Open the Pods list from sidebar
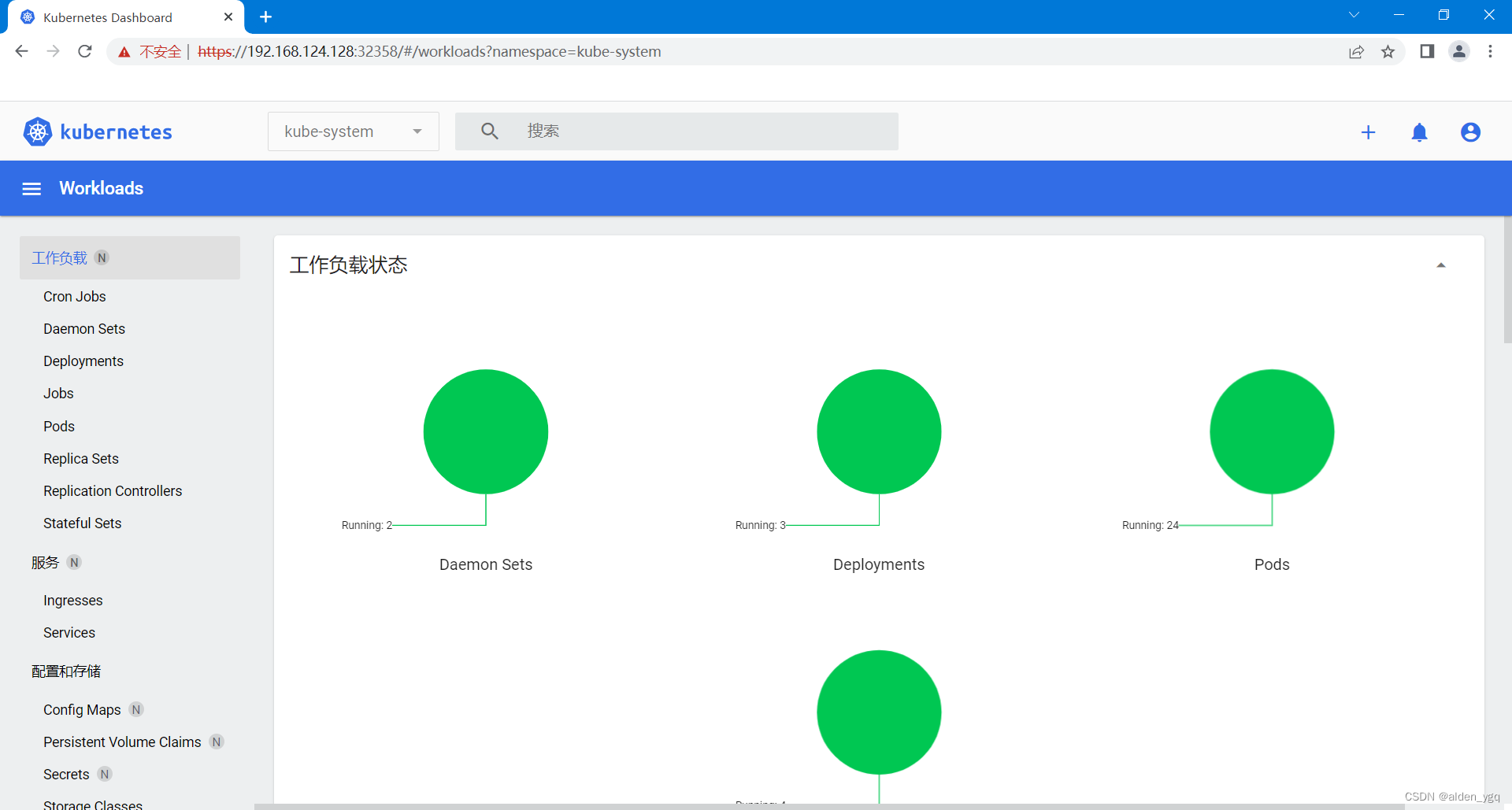 click(58, 426)
